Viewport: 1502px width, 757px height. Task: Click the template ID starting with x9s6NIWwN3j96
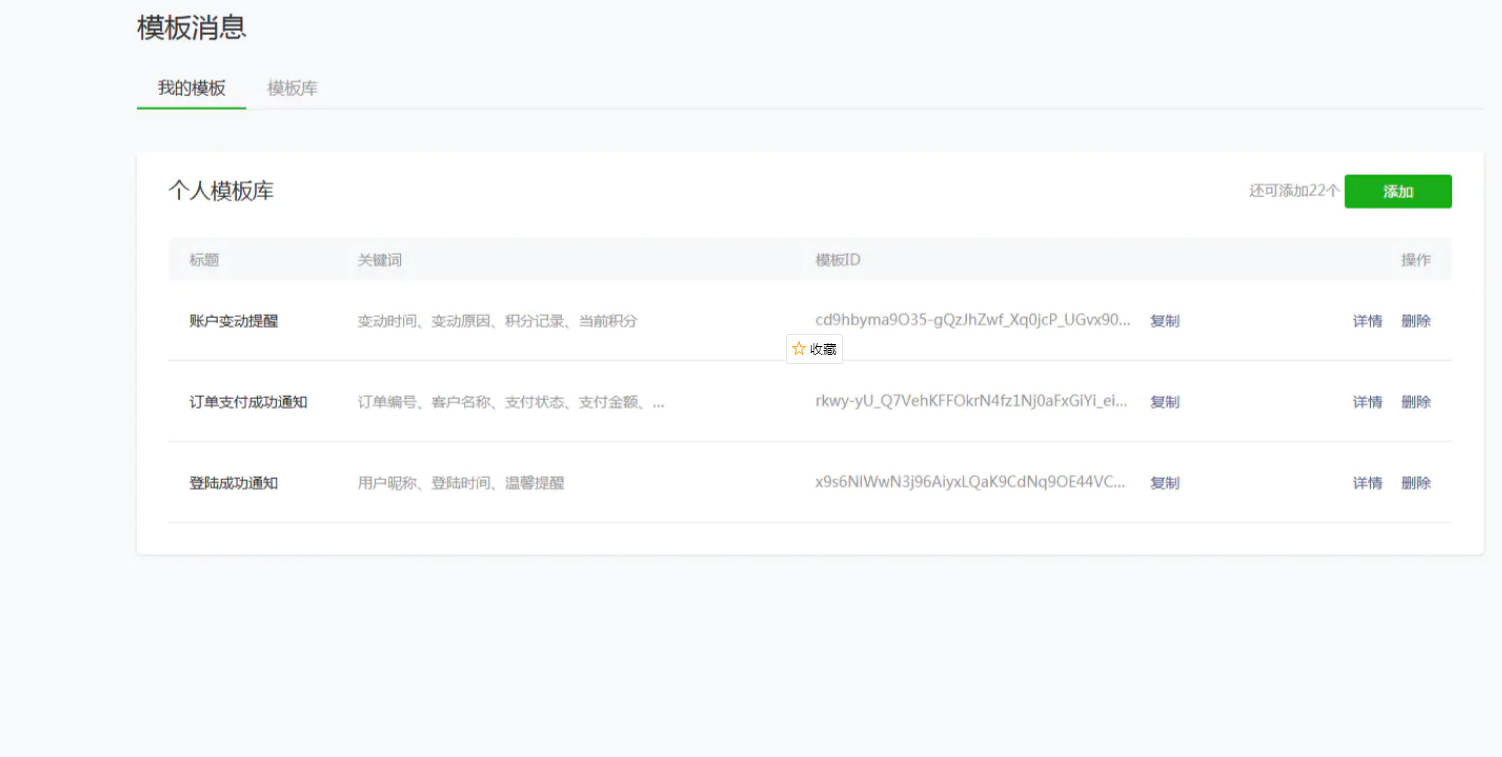[x=970, y=482]
